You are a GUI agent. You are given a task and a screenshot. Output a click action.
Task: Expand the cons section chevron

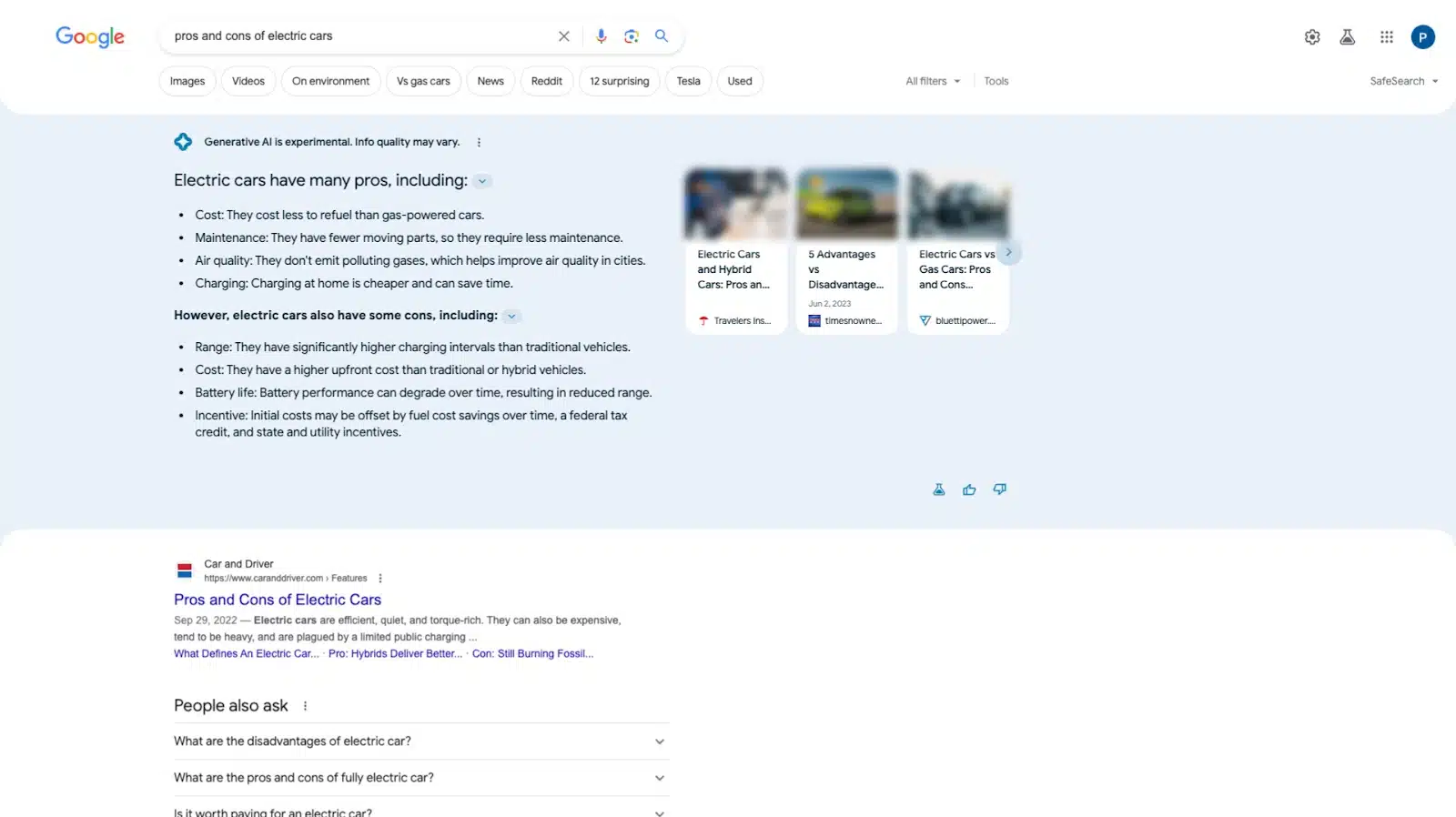click(511, 317)
